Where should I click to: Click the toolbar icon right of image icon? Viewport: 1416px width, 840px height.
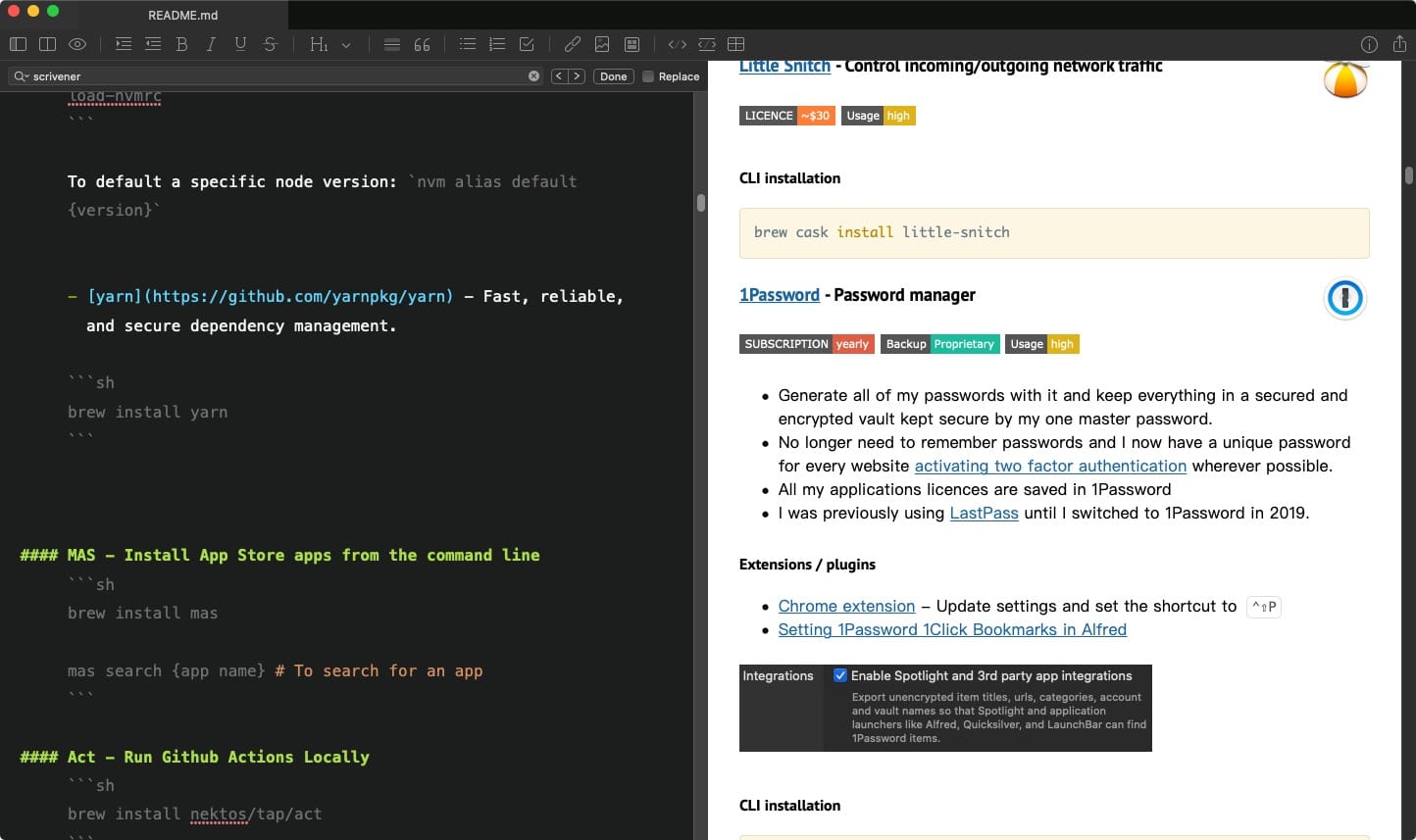[x=632, y=44]
